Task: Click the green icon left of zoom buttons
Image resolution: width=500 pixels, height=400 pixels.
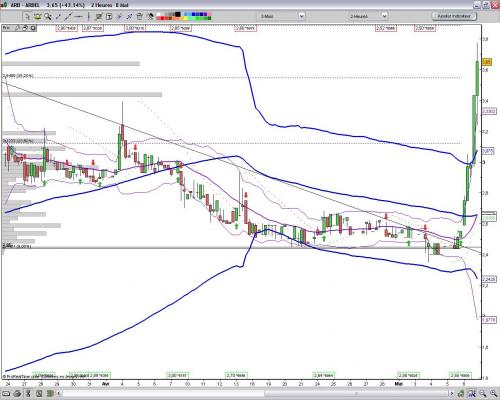Action: click(461, 394)
